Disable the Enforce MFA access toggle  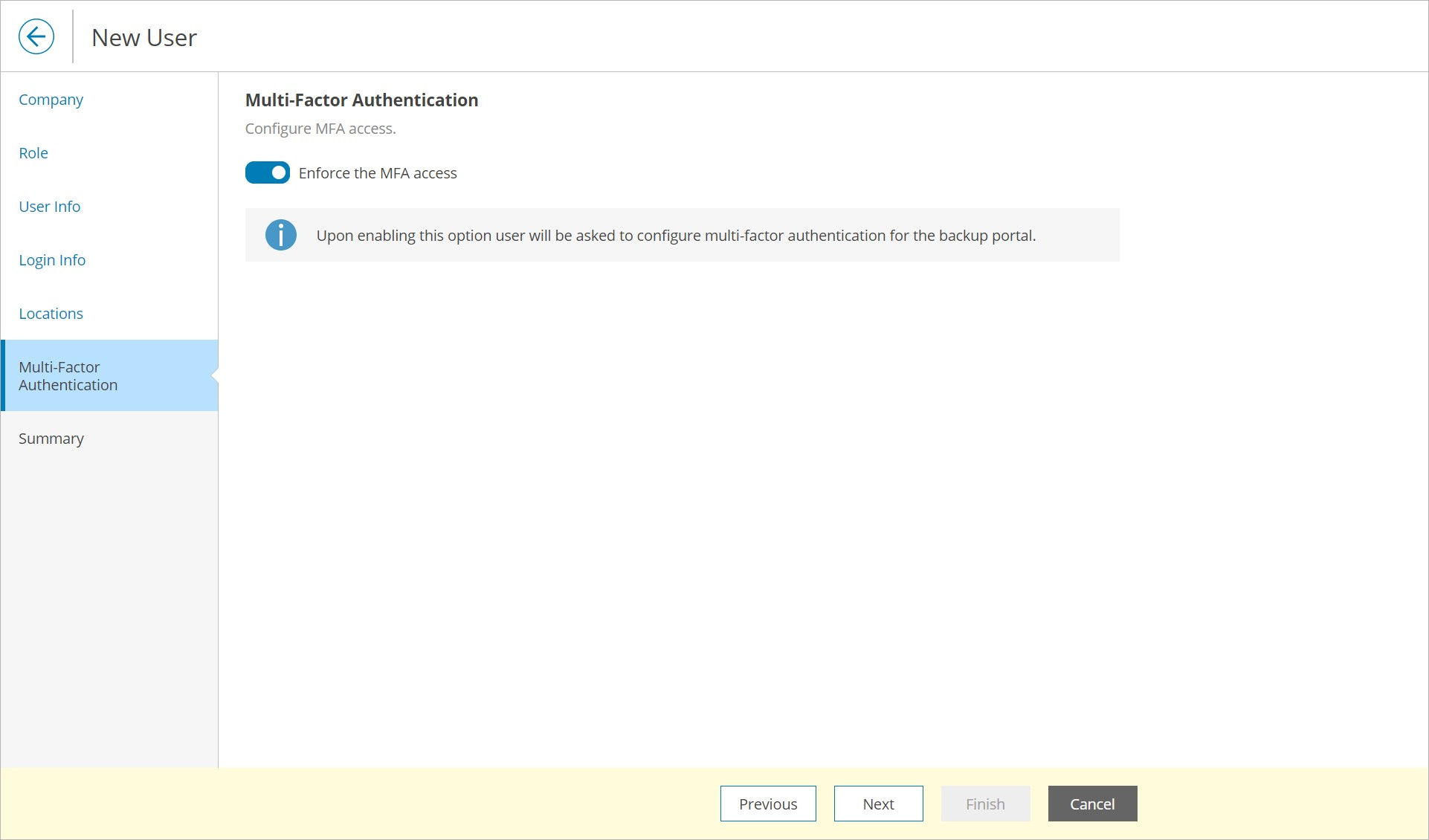point(268,172)
